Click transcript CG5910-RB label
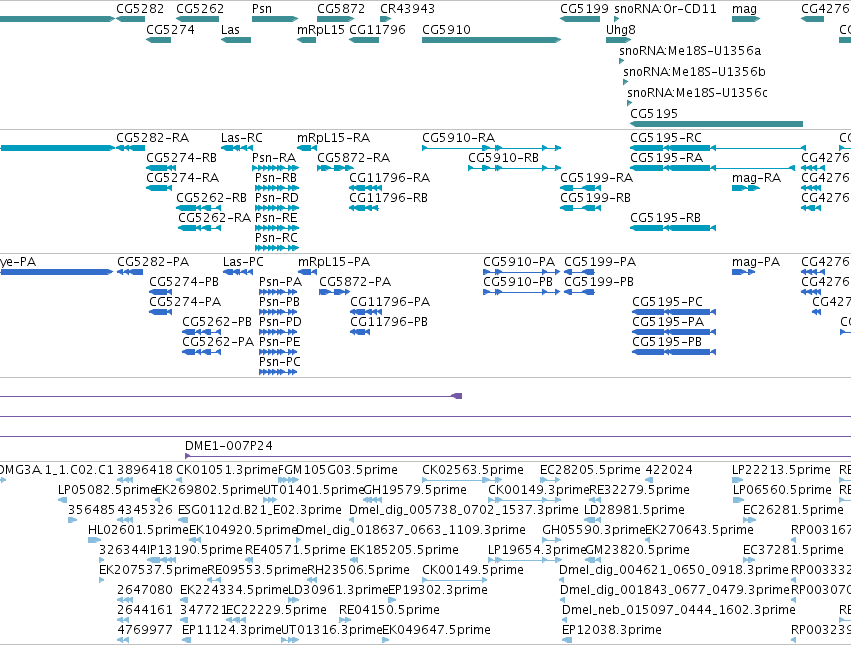 coord(503,158)
